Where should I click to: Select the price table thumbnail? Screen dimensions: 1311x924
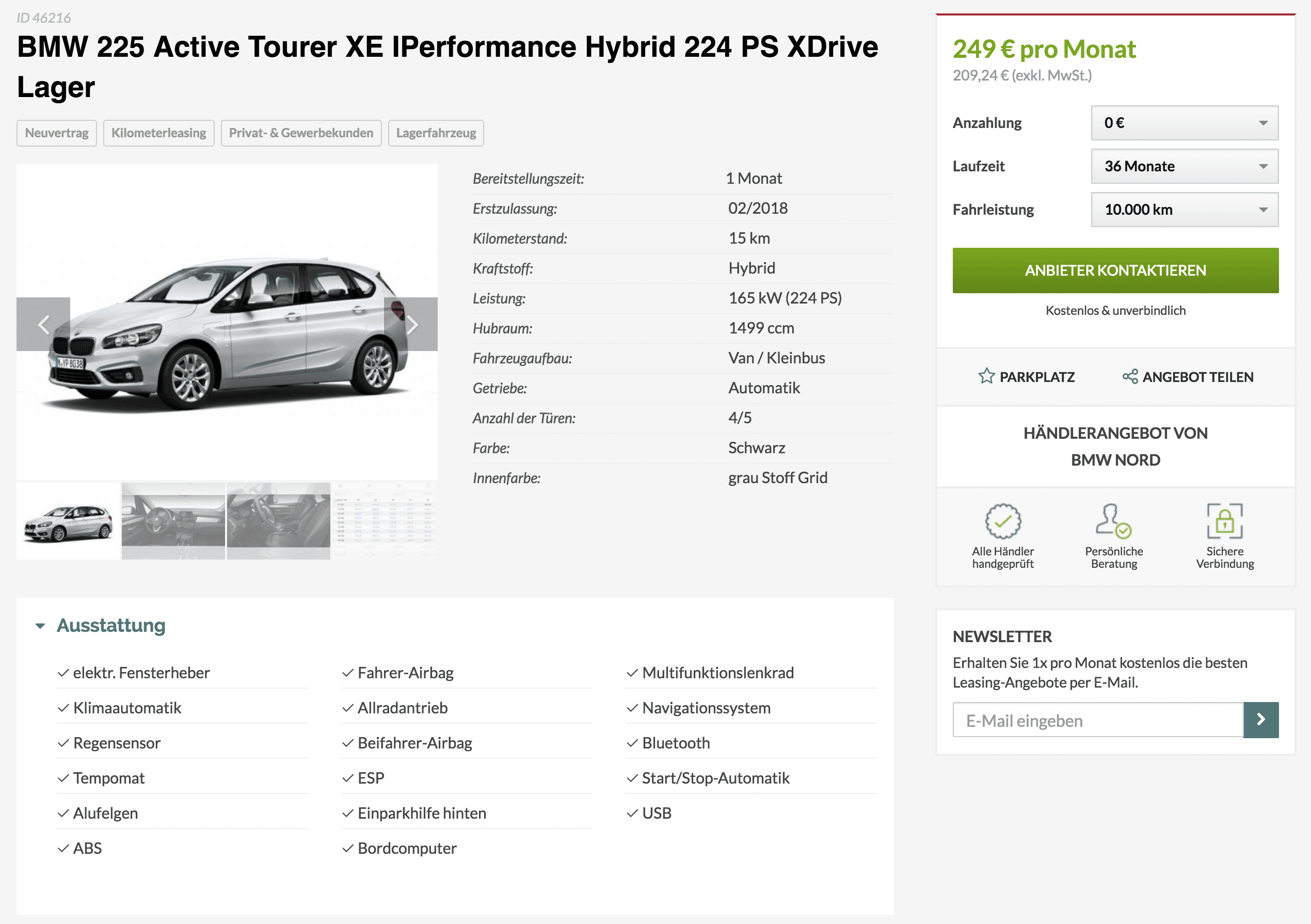click(385, 520)
